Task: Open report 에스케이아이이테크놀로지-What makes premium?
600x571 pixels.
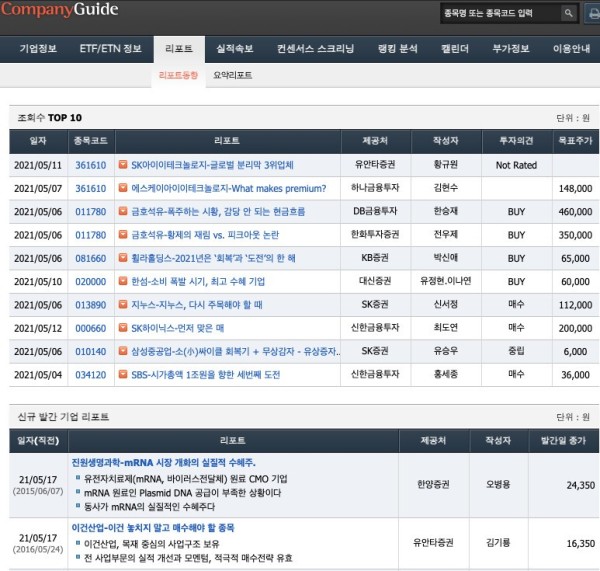Action: (x=229, y=189)
